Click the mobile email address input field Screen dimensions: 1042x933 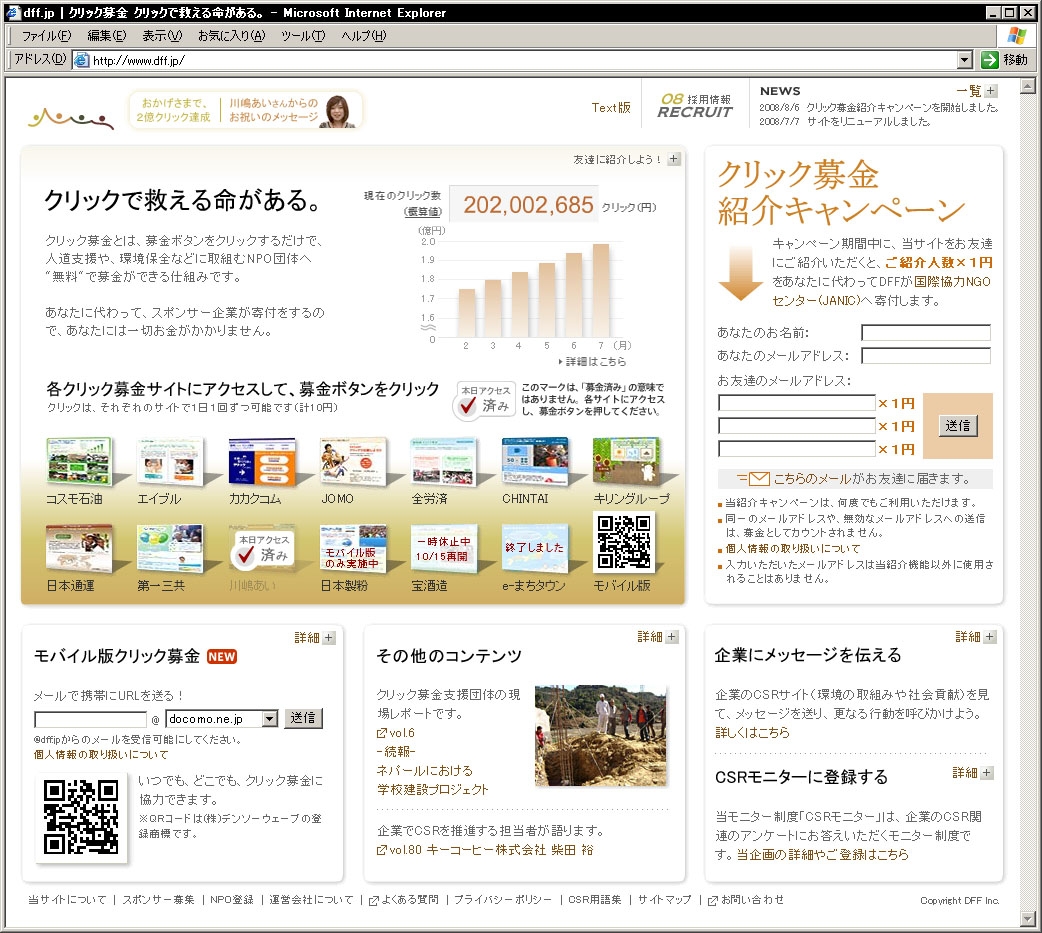90,719
